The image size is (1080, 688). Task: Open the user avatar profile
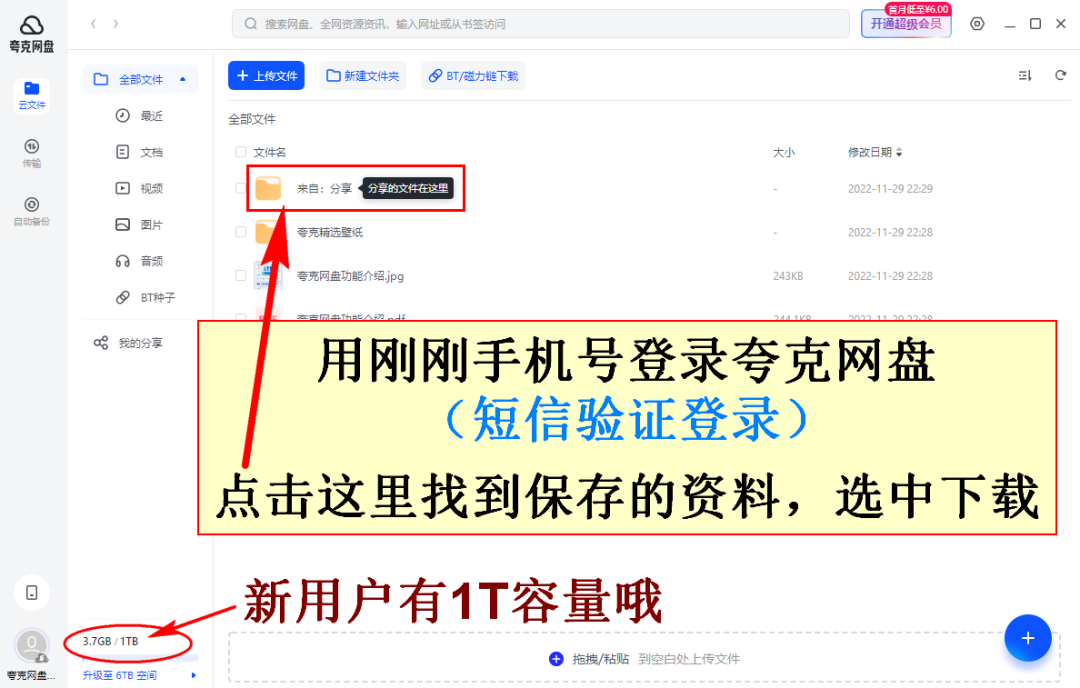pos(32,646)
